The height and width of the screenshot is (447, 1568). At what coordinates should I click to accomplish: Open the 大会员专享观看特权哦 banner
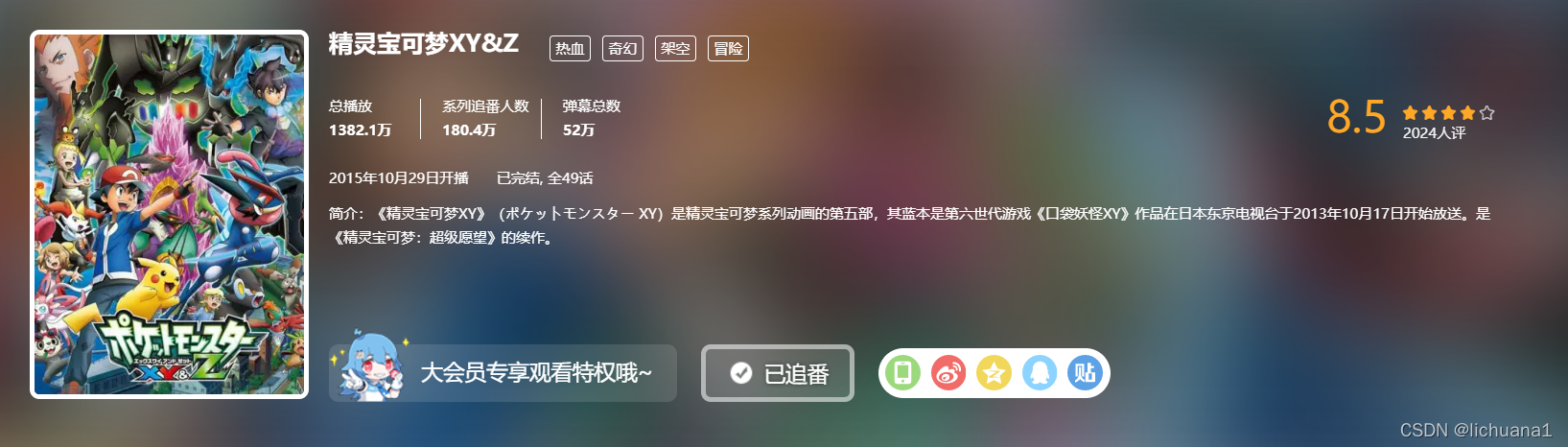point(503,373)
